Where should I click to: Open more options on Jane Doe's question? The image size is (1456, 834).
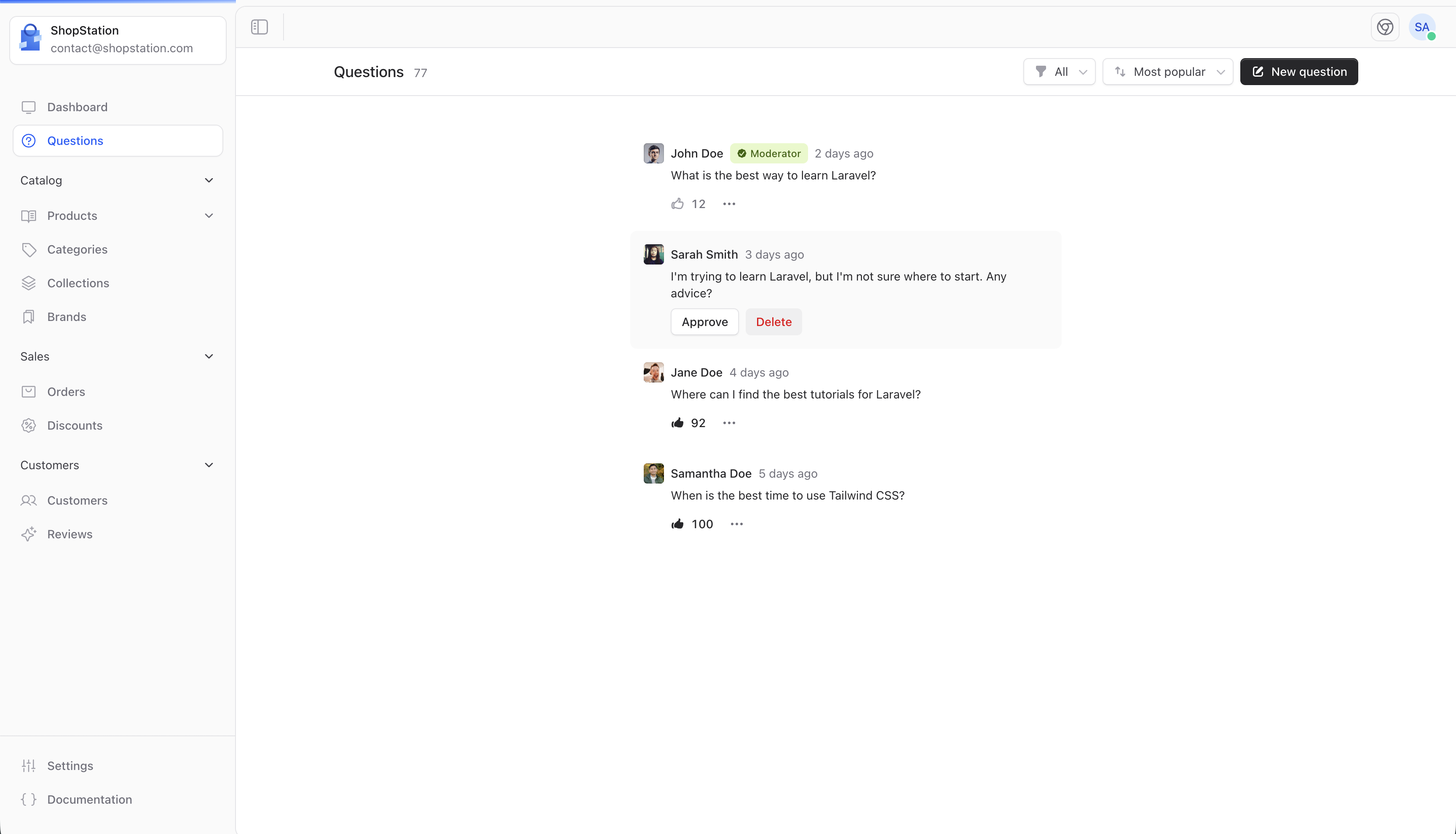(728, 423)
